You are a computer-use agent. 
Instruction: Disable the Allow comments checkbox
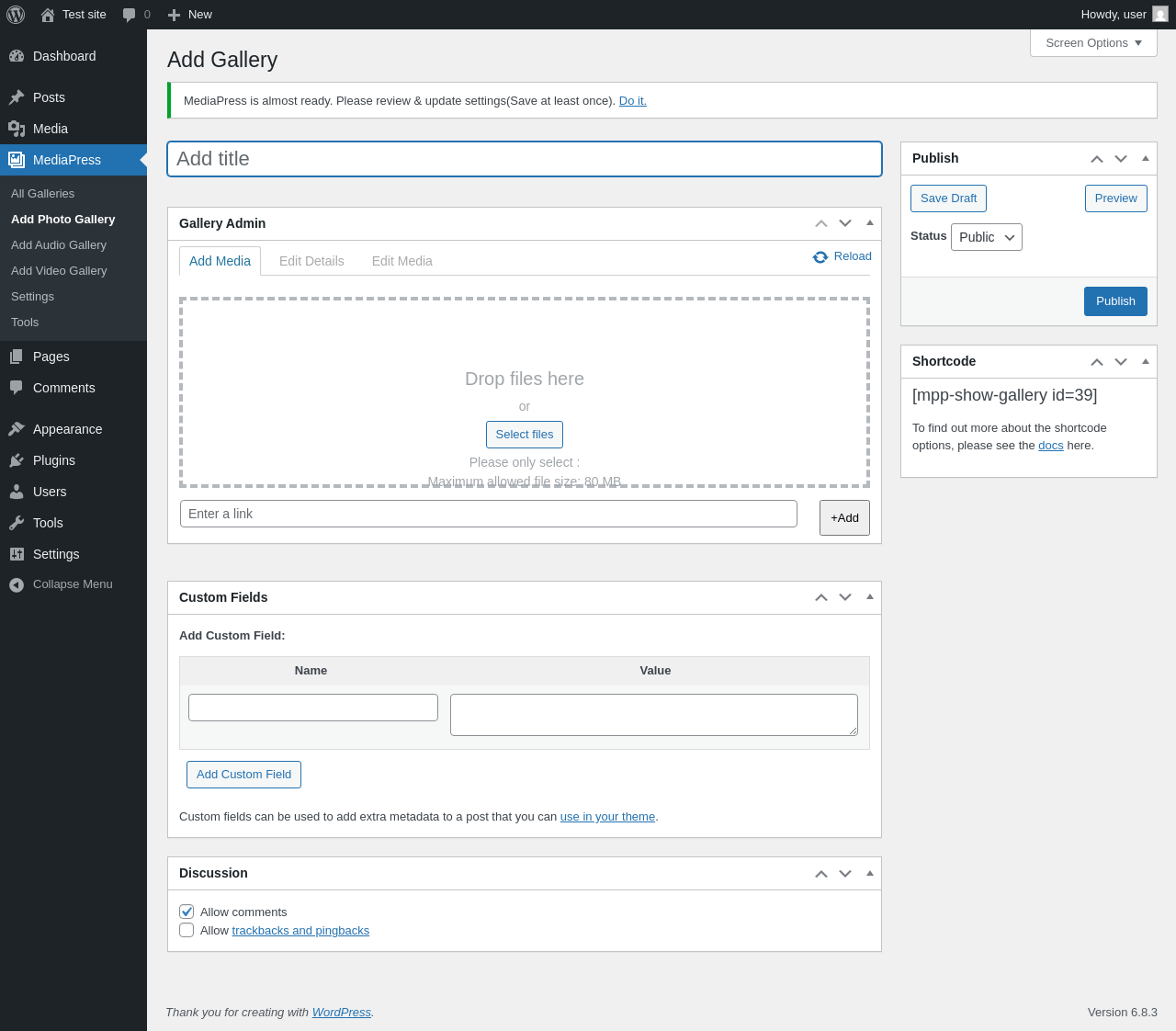[187, 912]
